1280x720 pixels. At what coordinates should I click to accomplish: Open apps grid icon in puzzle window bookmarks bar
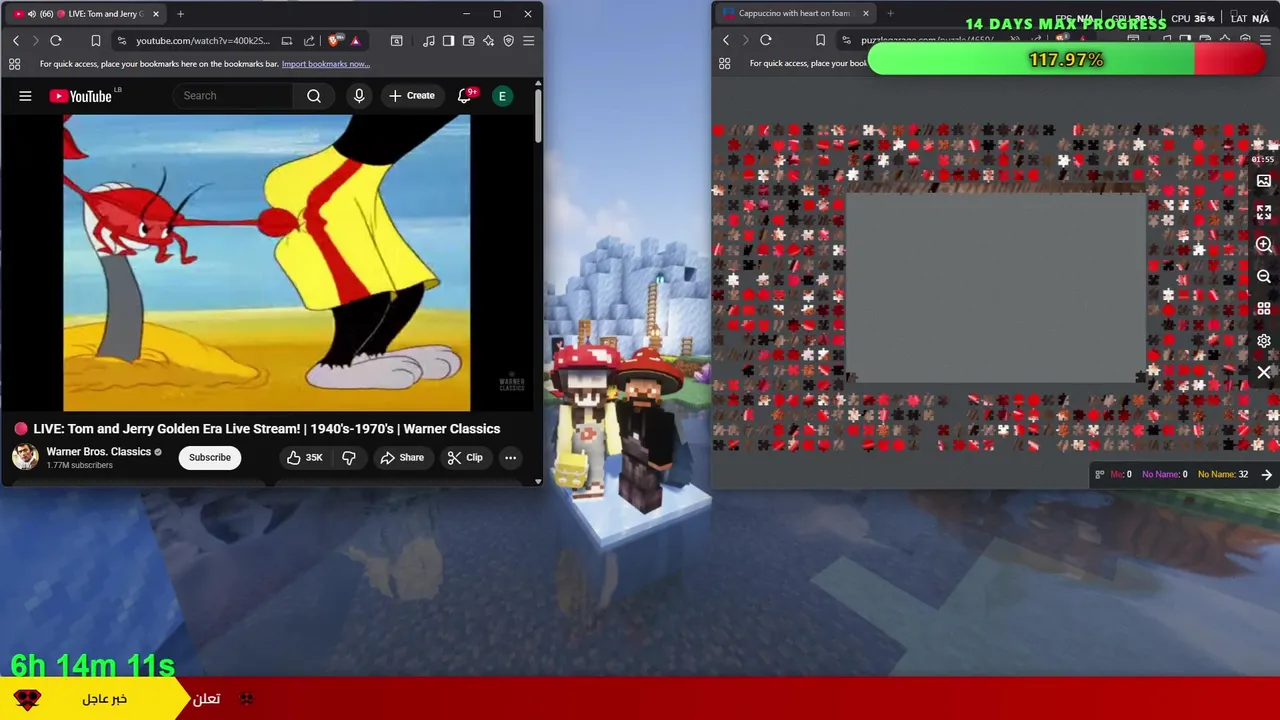[724, 63]
